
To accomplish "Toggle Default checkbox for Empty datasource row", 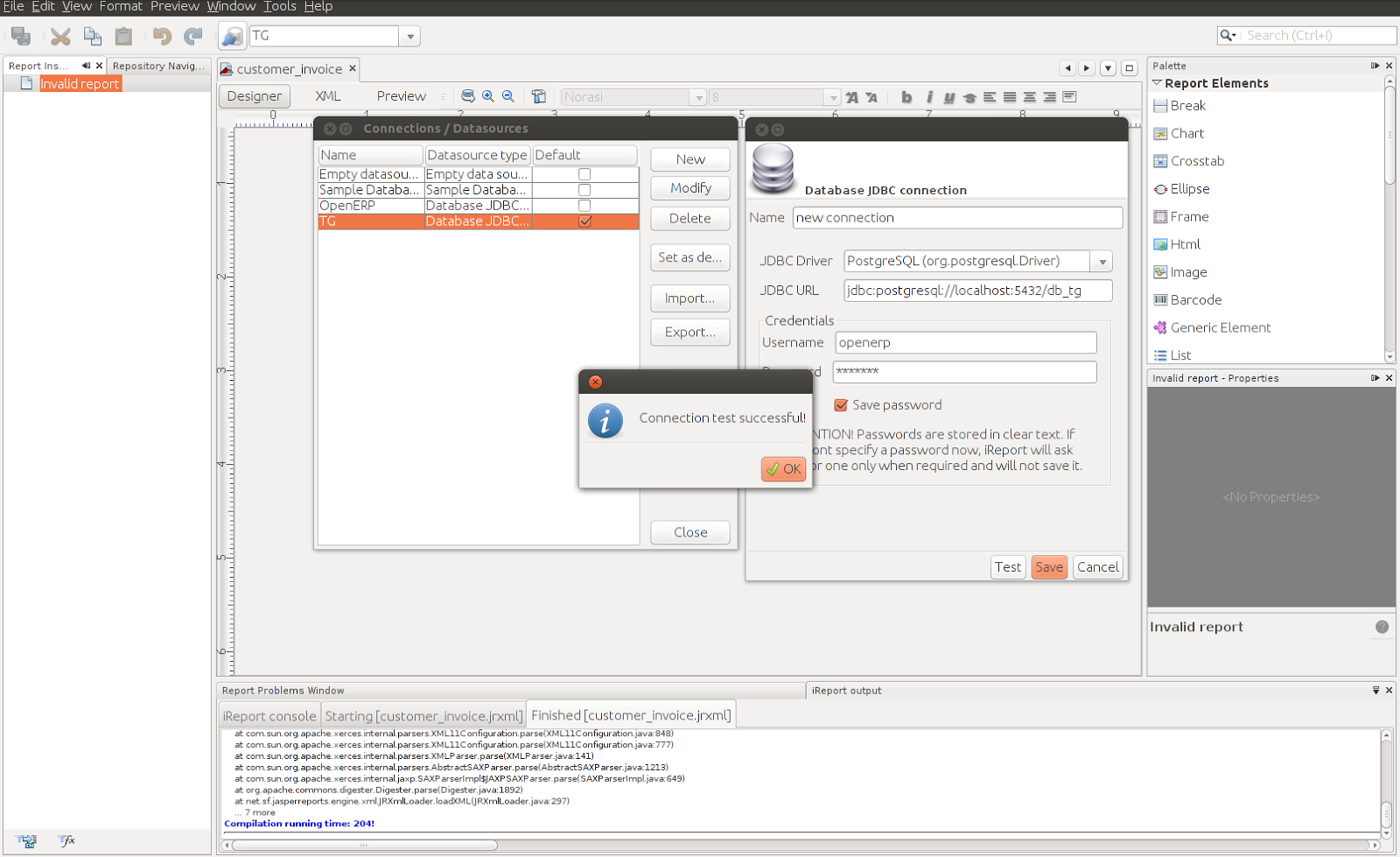I will (584, 174).
